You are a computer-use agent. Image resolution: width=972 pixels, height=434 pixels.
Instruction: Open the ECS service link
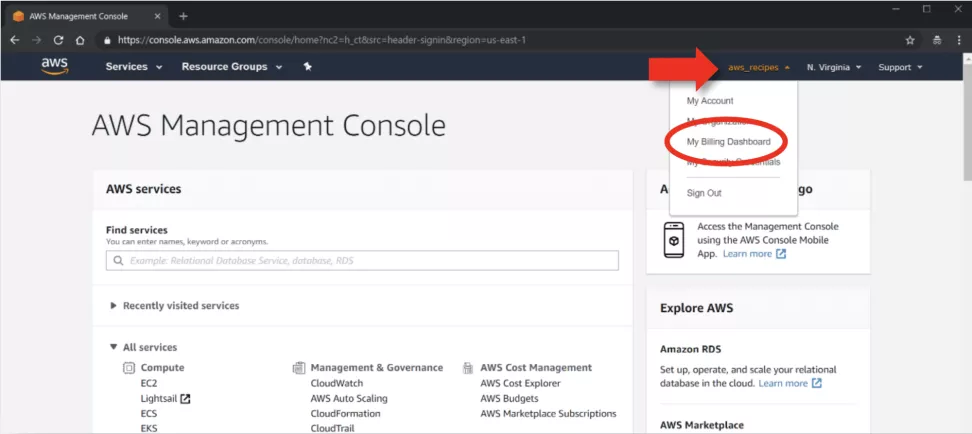(149, 414)
